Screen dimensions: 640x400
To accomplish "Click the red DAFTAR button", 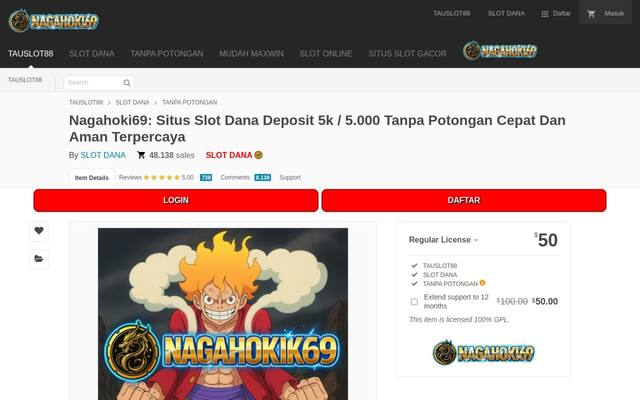I will [464, 200].
